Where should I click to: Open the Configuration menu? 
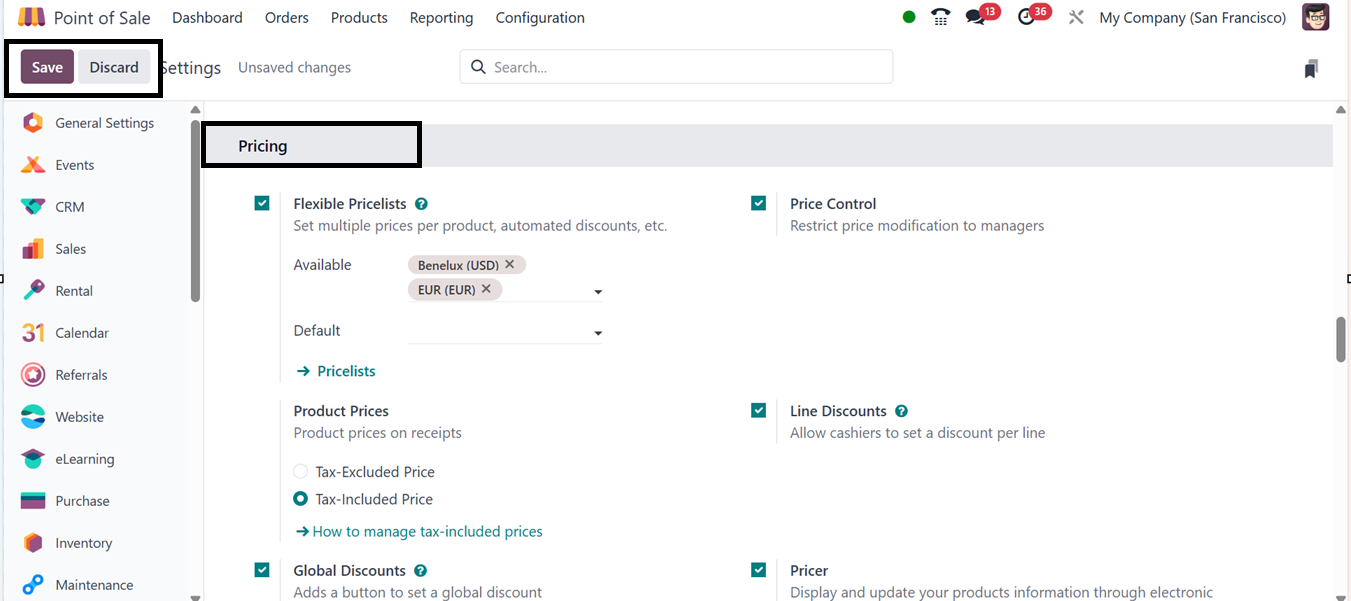point(540,18)
